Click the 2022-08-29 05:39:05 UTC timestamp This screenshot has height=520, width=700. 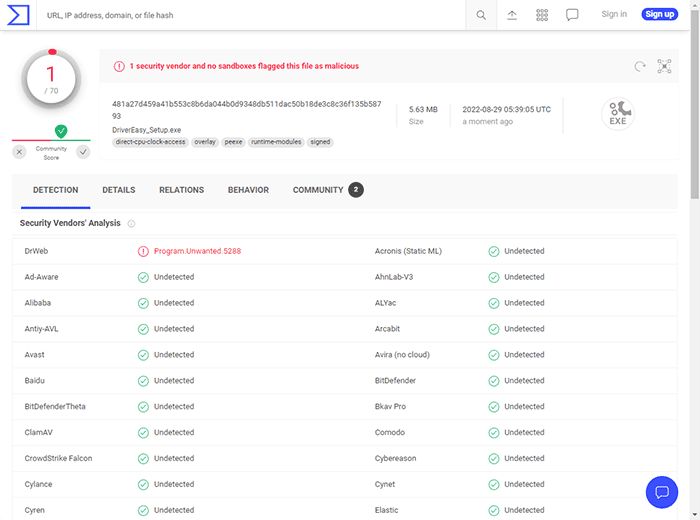tap(506, 109)
